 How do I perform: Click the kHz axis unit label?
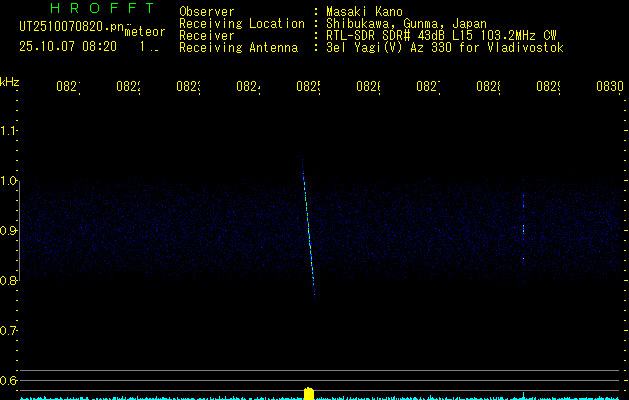(x=10, y=80)
